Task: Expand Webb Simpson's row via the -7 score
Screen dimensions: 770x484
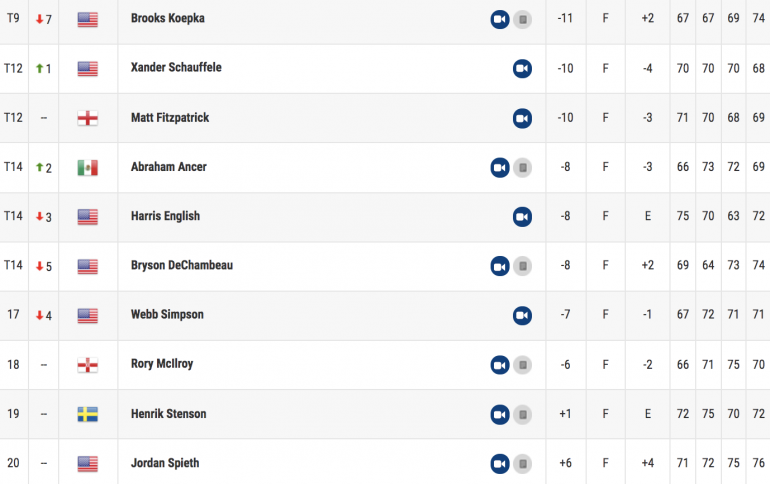Action: coord(565,314)
